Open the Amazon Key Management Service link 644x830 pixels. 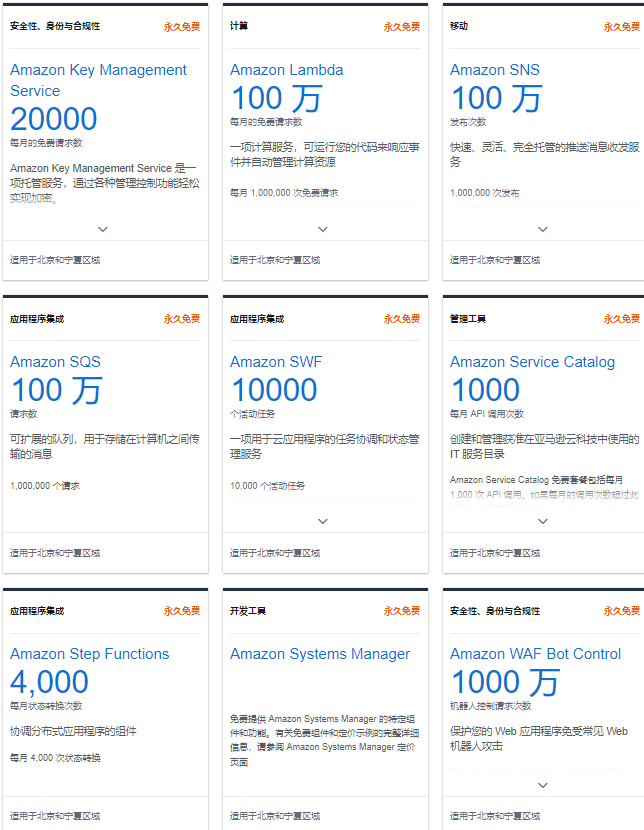[x=98, y=80]
